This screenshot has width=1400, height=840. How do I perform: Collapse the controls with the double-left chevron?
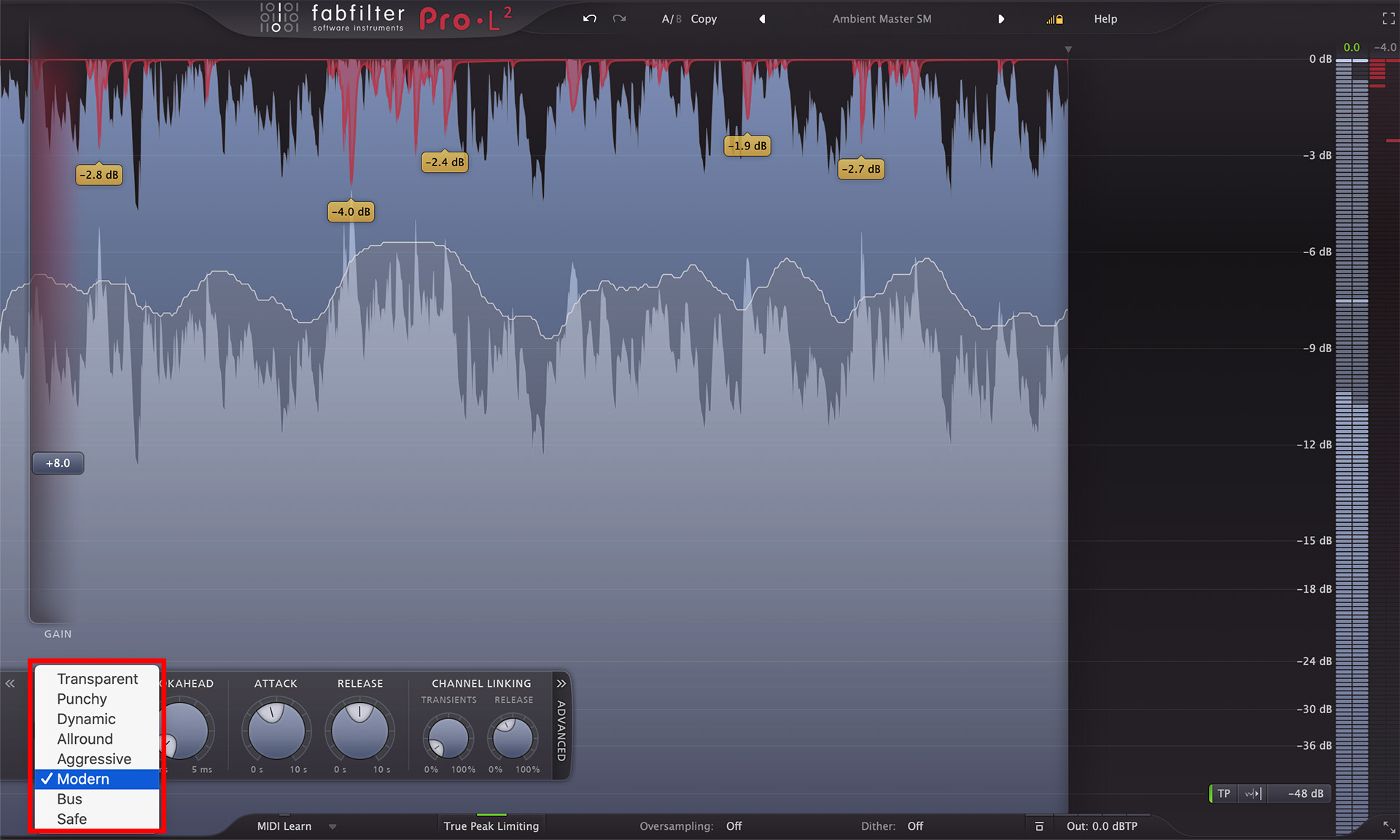10,683
